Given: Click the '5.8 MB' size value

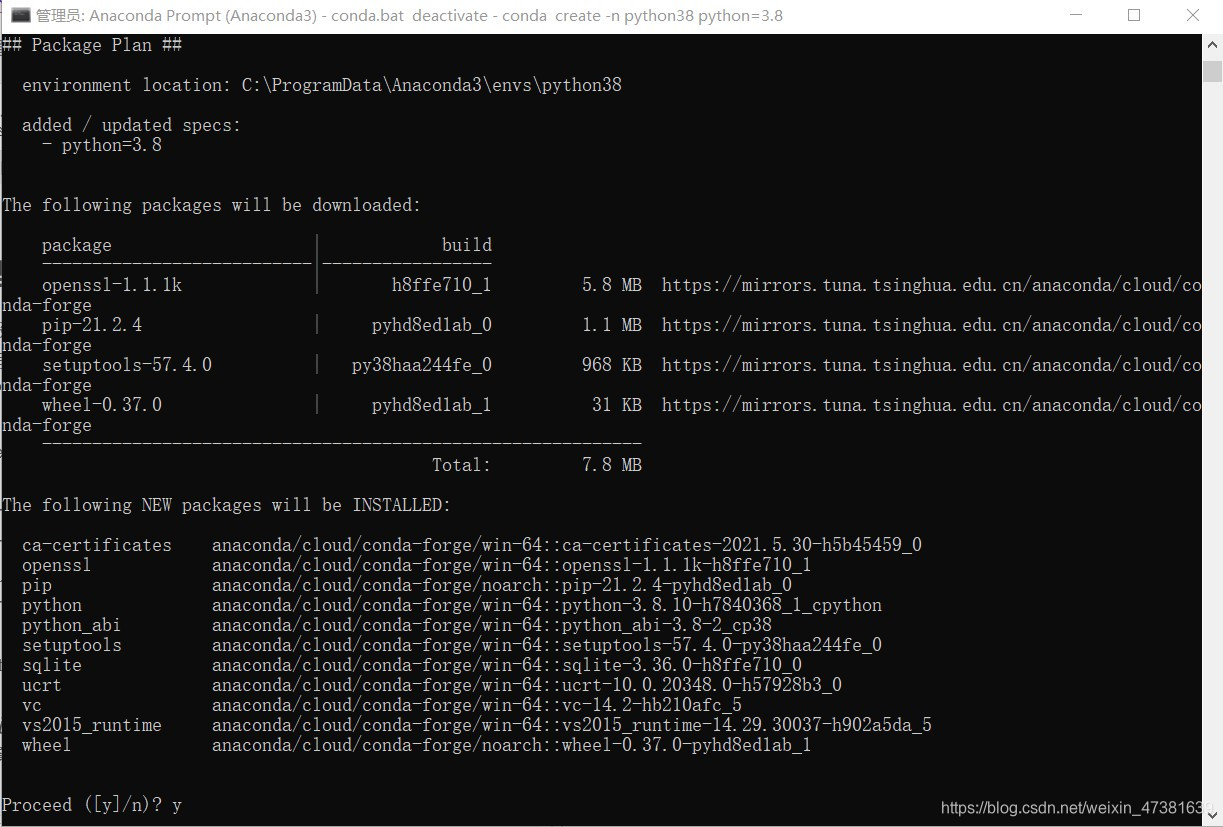Looking at the screenshot, I should 612,285.
